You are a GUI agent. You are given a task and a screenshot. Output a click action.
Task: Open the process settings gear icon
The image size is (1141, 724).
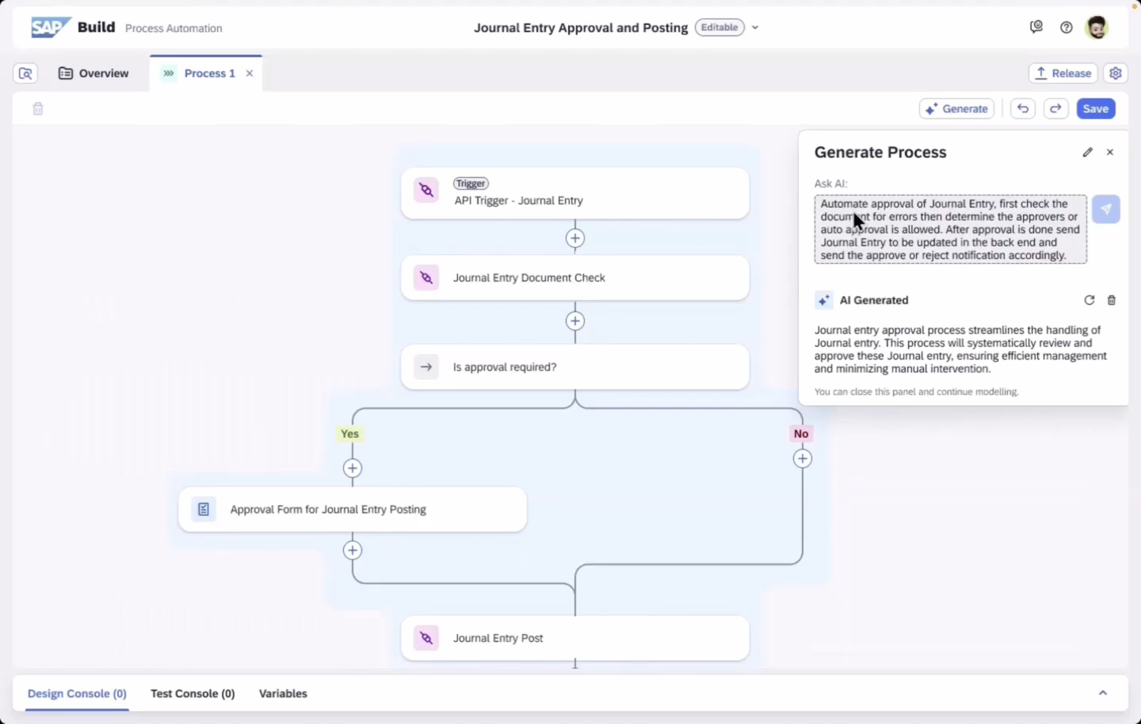click(1116, 73)
